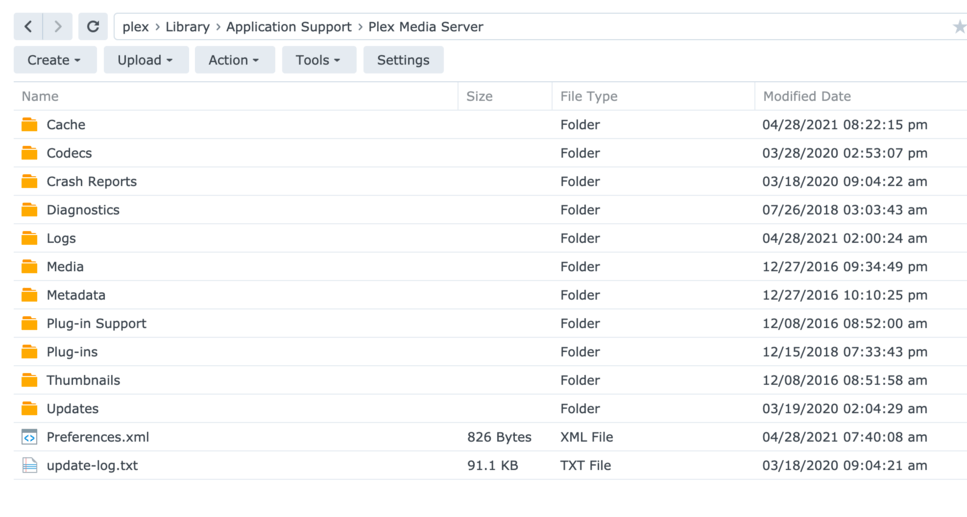
Task: Go forward with the right arrow button
Action: pyautogui.click(x=58, y=27)
